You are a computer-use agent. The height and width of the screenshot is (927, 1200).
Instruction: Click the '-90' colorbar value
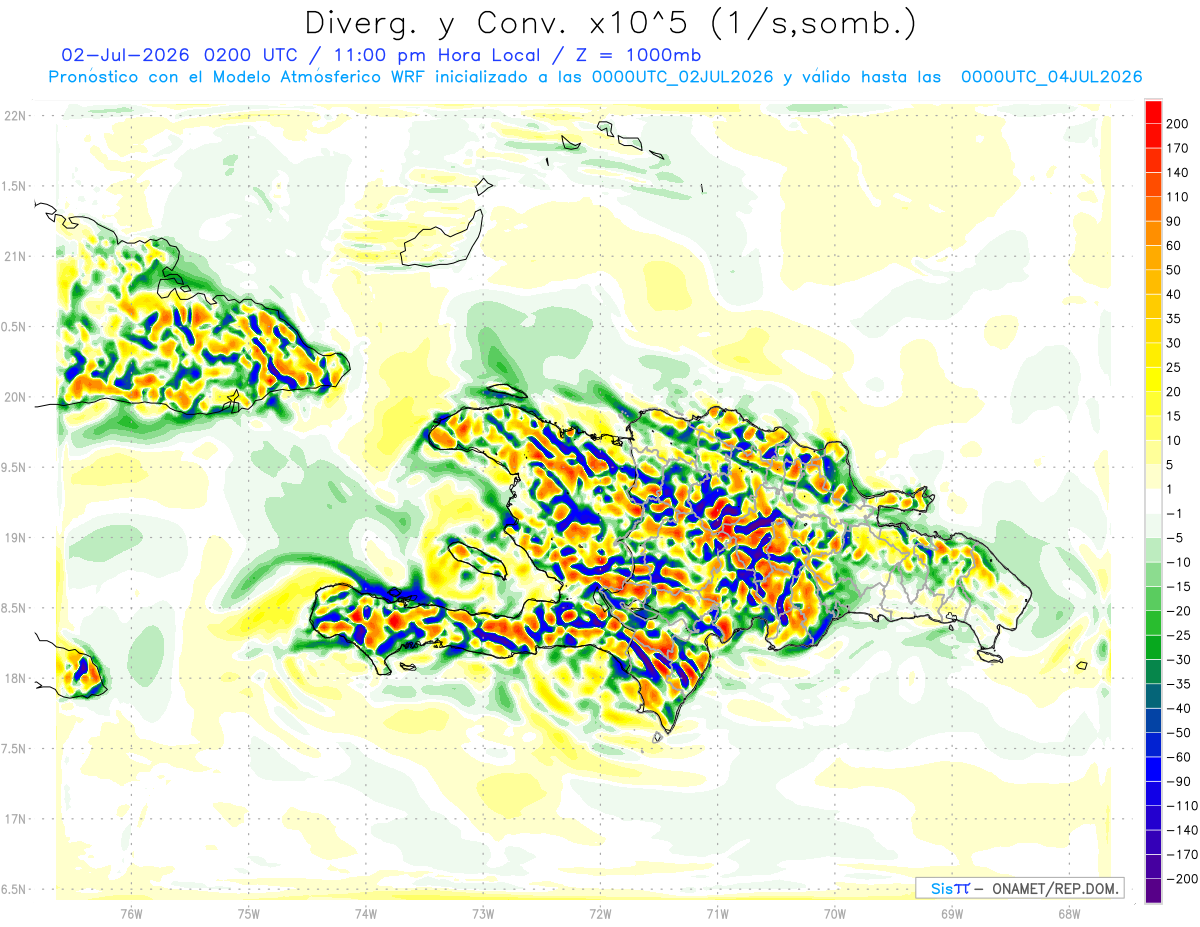(x=1181, y=781)
